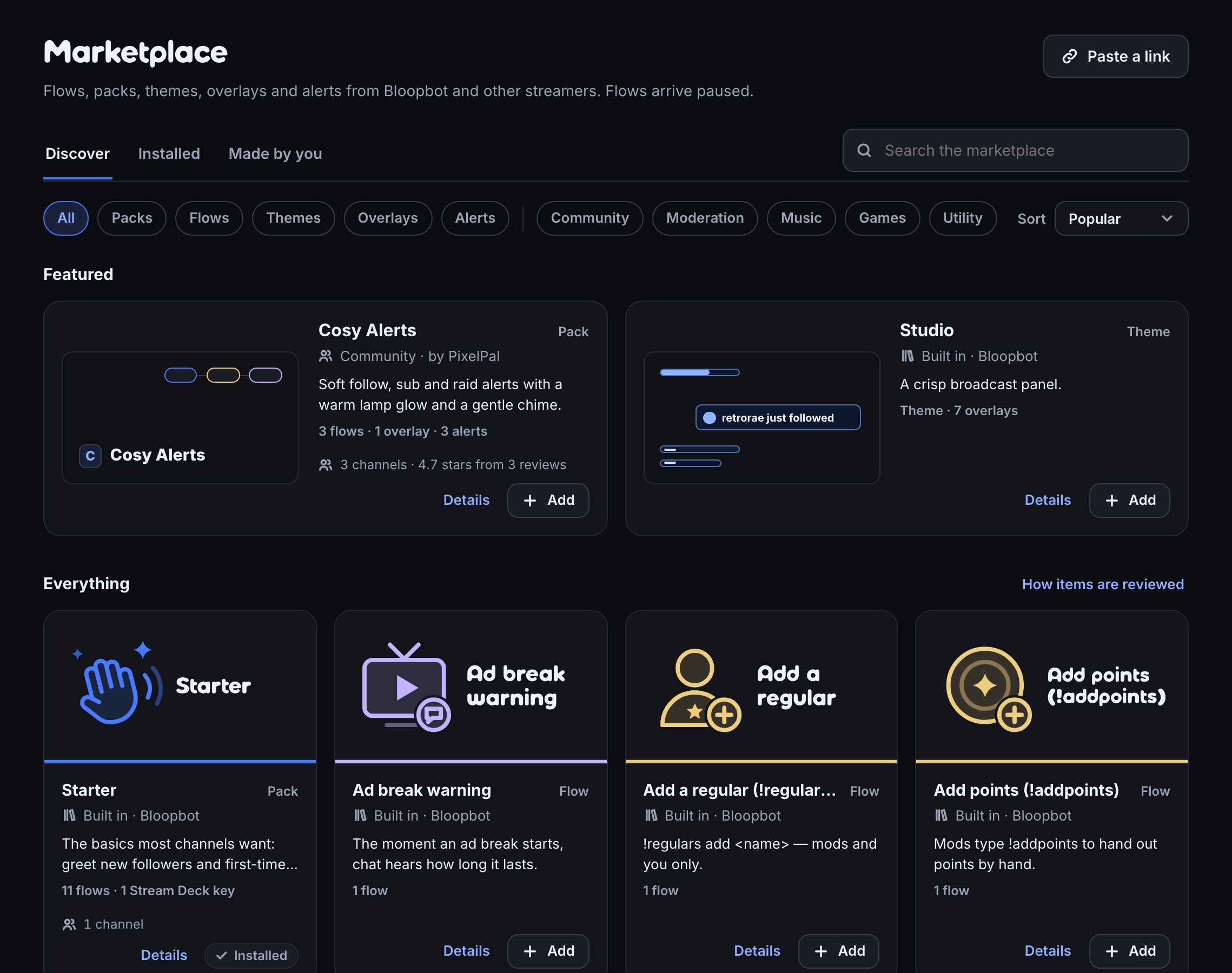This screenshot has height=973, width=1232.
Task: Toggle the Moderation category chip
Action: pos(705,218)
